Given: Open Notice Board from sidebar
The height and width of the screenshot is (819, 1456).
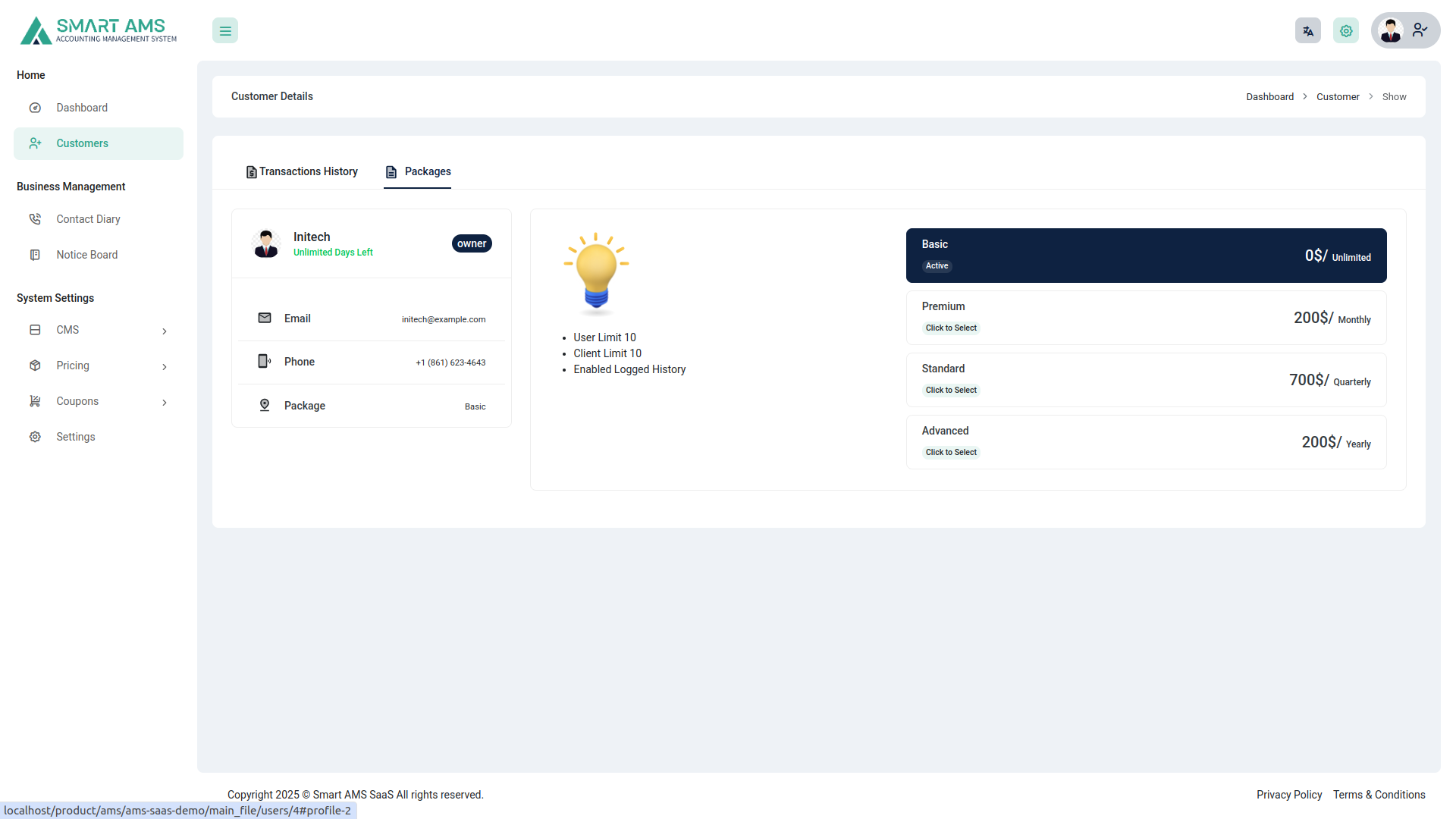Looking at the screenshot, I should (x=35, y=254).
